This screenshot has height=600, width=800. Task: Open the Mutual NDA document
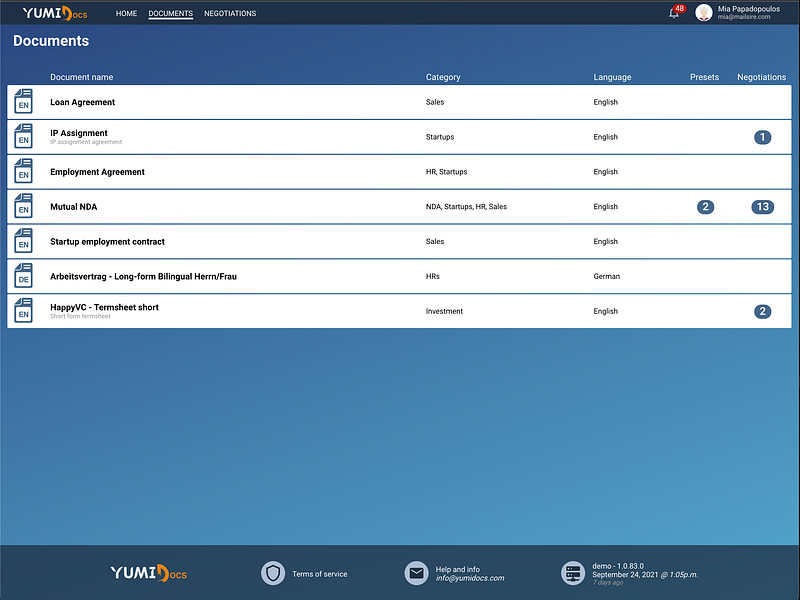(73, 207)
